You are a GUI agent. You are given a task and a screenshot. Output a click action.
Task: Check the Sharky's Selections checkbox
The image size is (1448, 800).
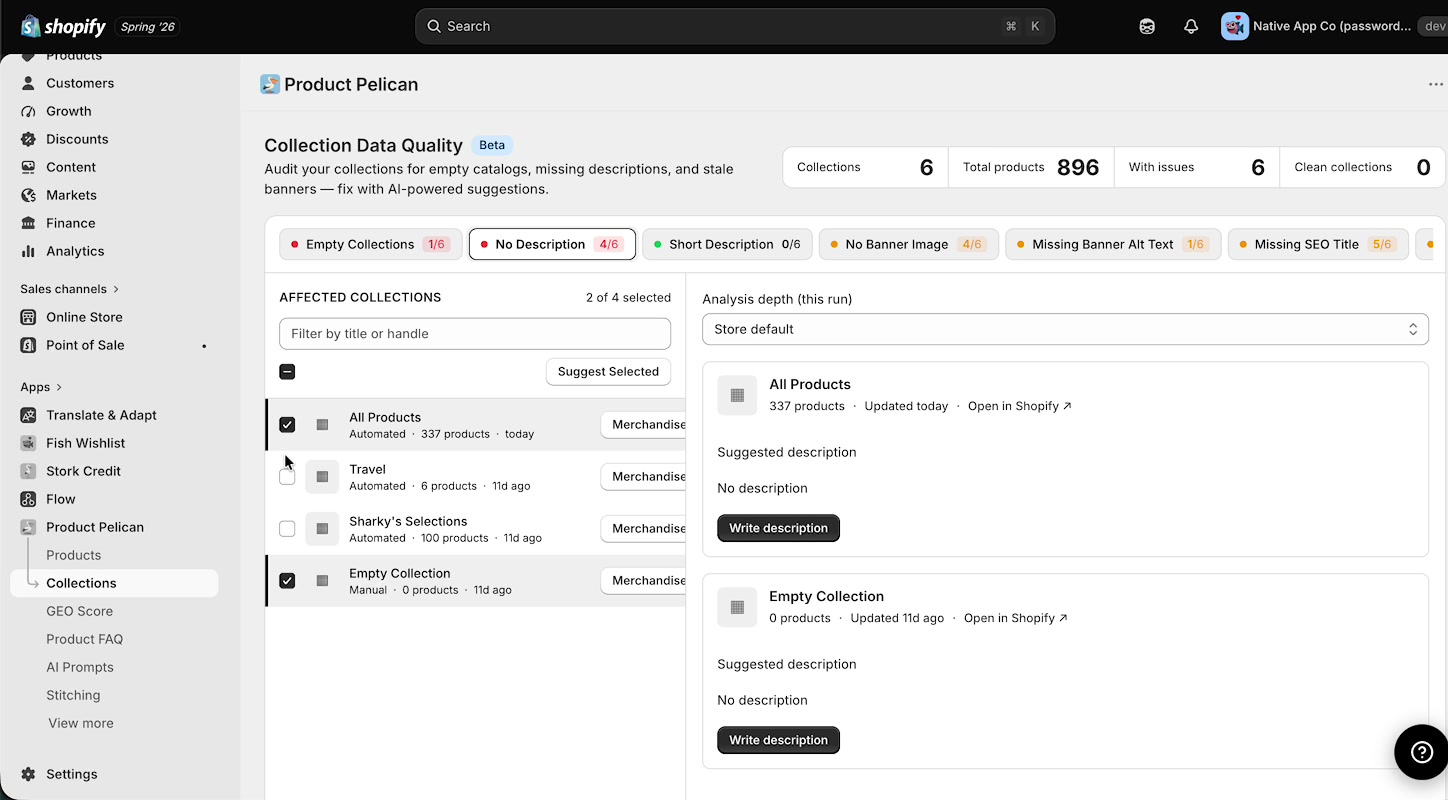tap(287, 529)
